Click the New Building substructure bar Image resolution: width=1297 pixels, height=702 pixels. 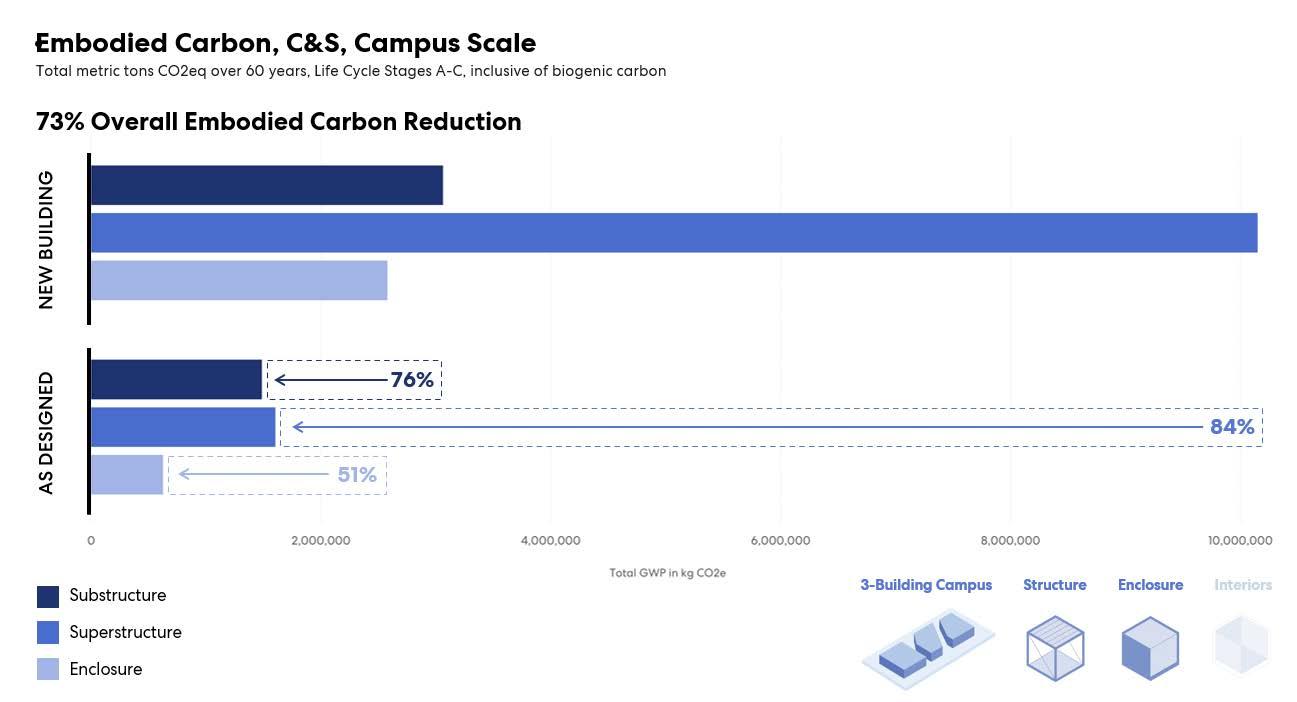click(266, 186)
